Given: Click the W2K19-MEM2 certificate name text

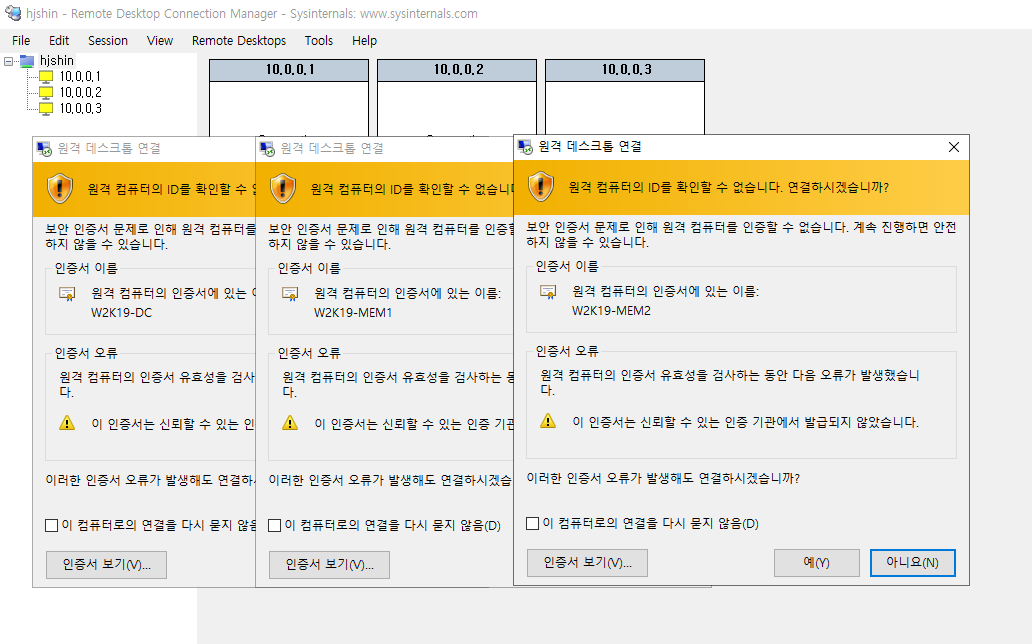Looking at the screenshot, I should [x=611, y=311].
